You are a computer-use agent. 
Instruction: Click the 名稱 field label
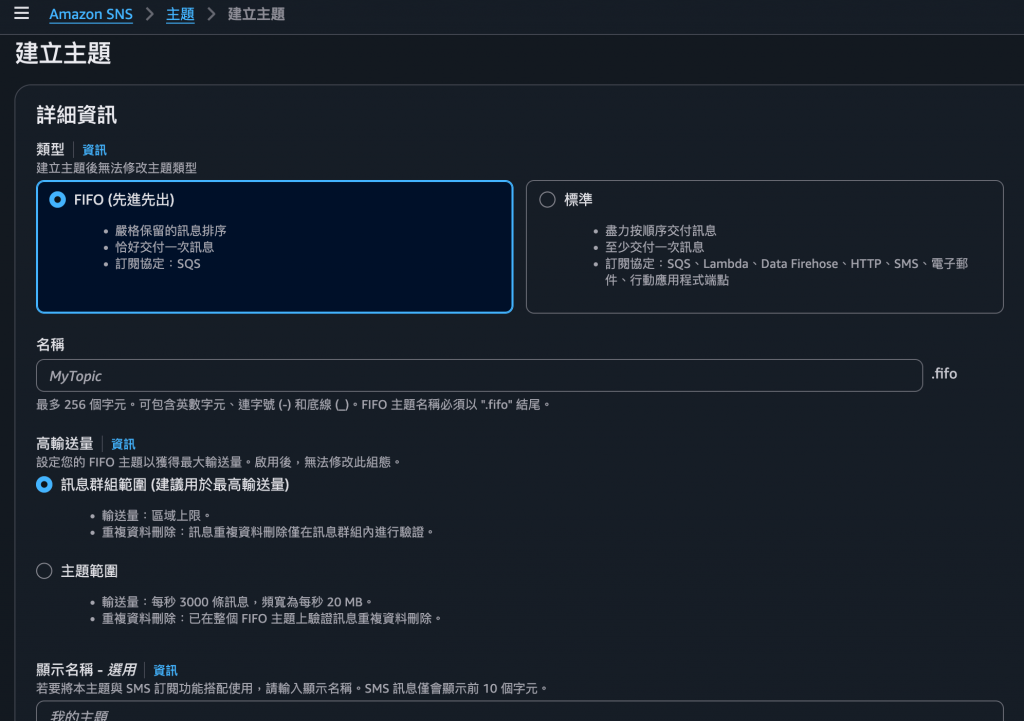point(50,345)
